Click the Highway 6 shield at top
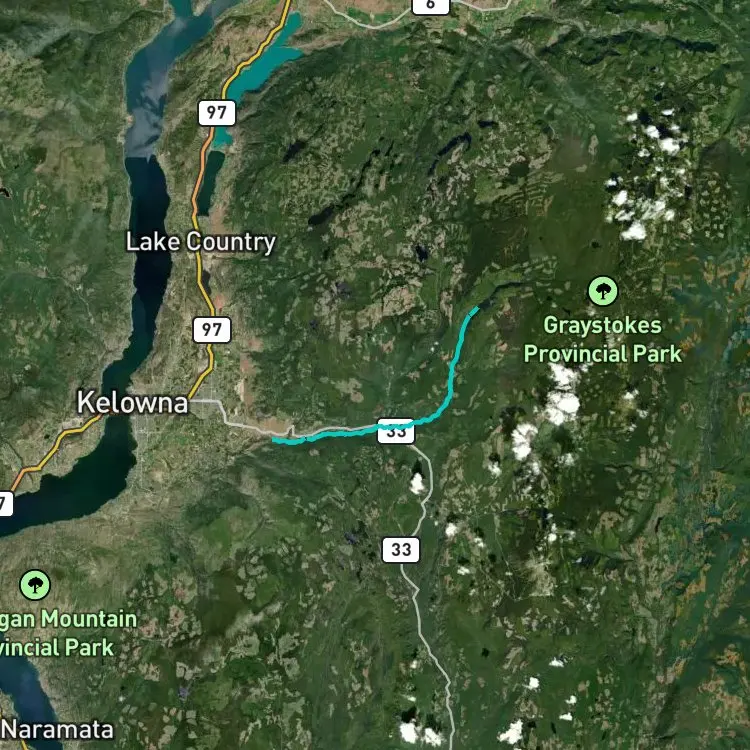Screen dimensions: 750x750 (x=430, y=6)
